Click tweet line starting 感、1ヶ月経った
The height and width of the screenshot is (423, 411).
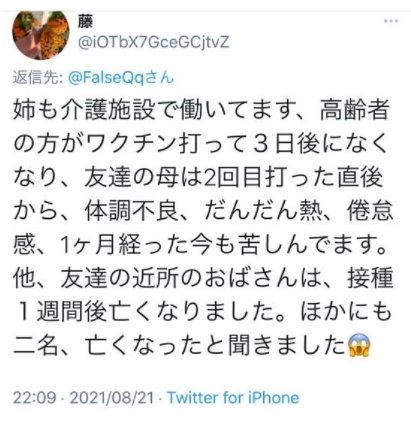pos(203,245)
